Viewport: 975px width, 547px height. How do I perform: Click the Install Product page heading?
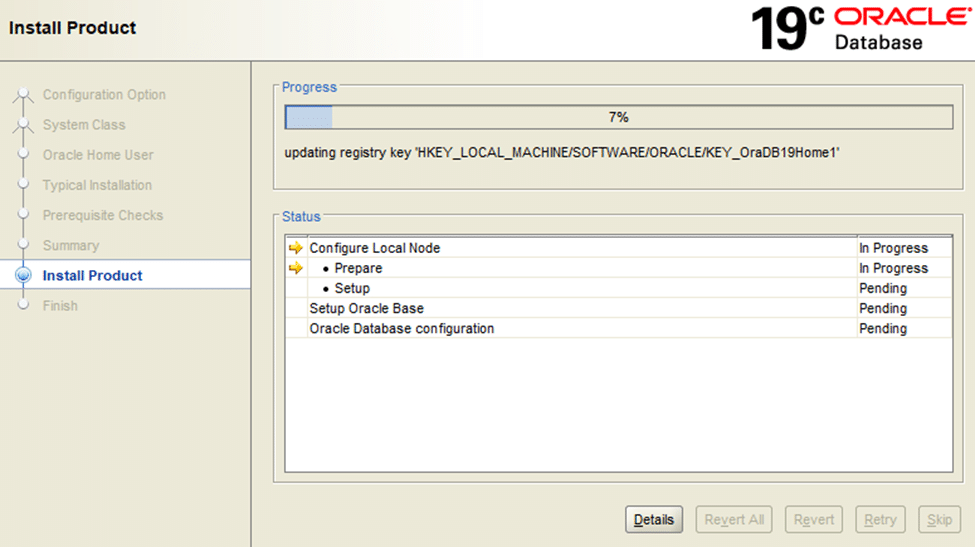pos(72,28)
